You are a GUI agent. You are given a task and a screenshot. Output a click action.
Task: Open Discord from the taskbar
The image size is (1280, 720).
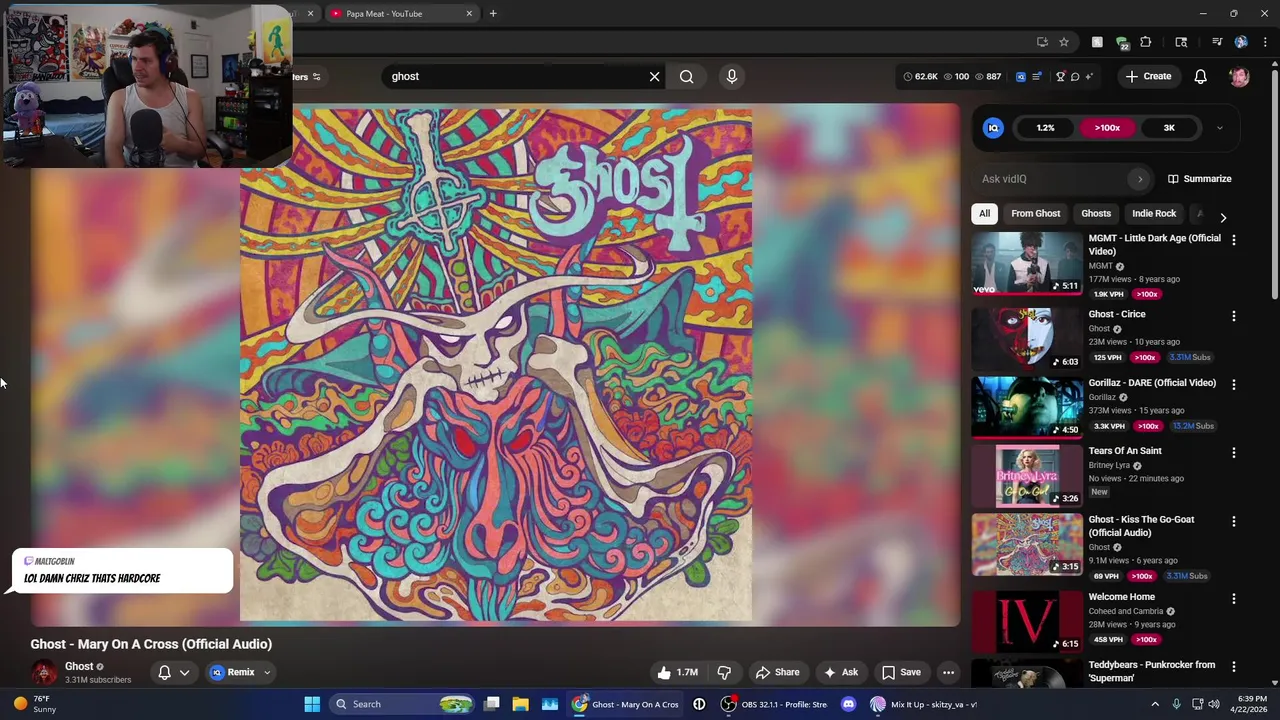pyautogui.click(x=849, y=704)
